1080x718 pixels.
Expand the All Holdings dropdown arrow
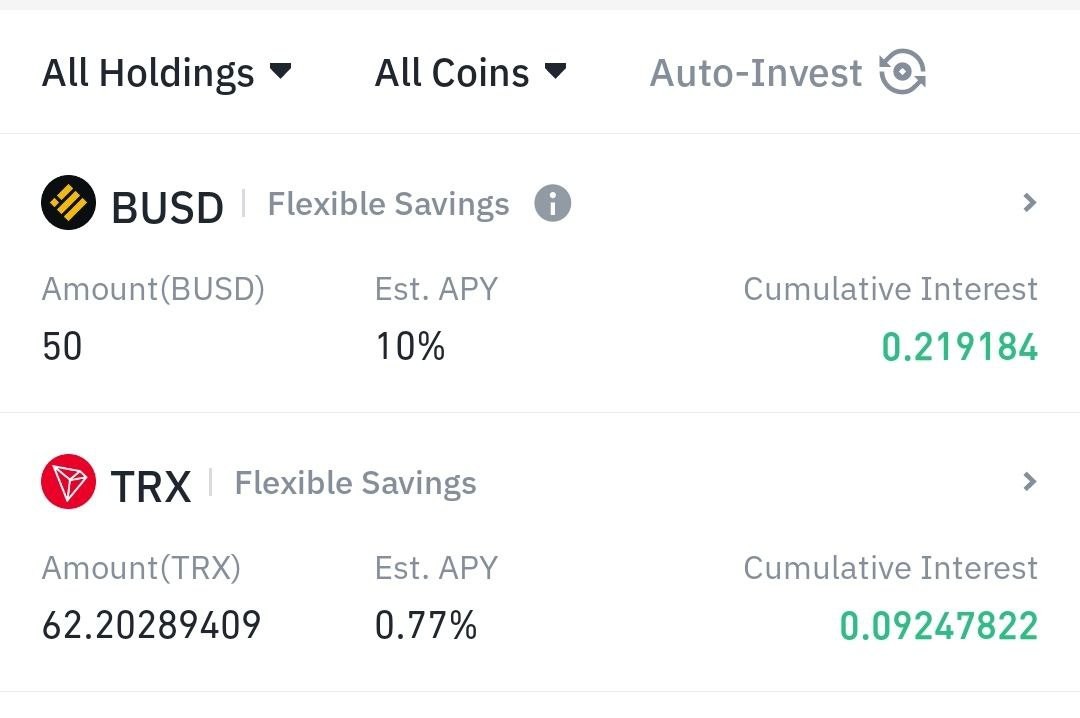(280, 70)
